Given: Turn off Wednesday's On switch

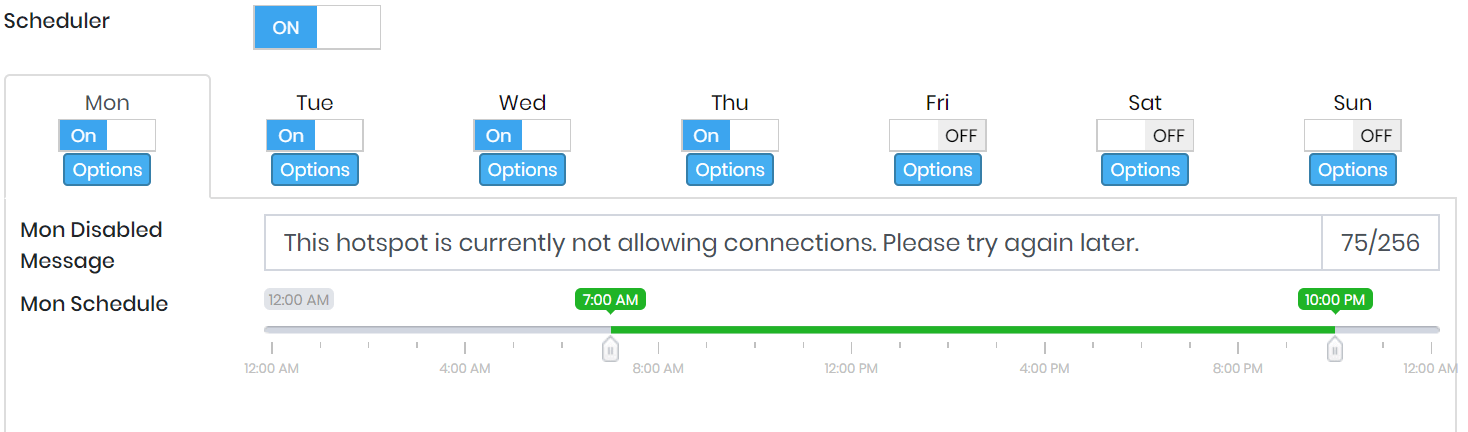Looking at the screenshot, I should pos(522,135).
